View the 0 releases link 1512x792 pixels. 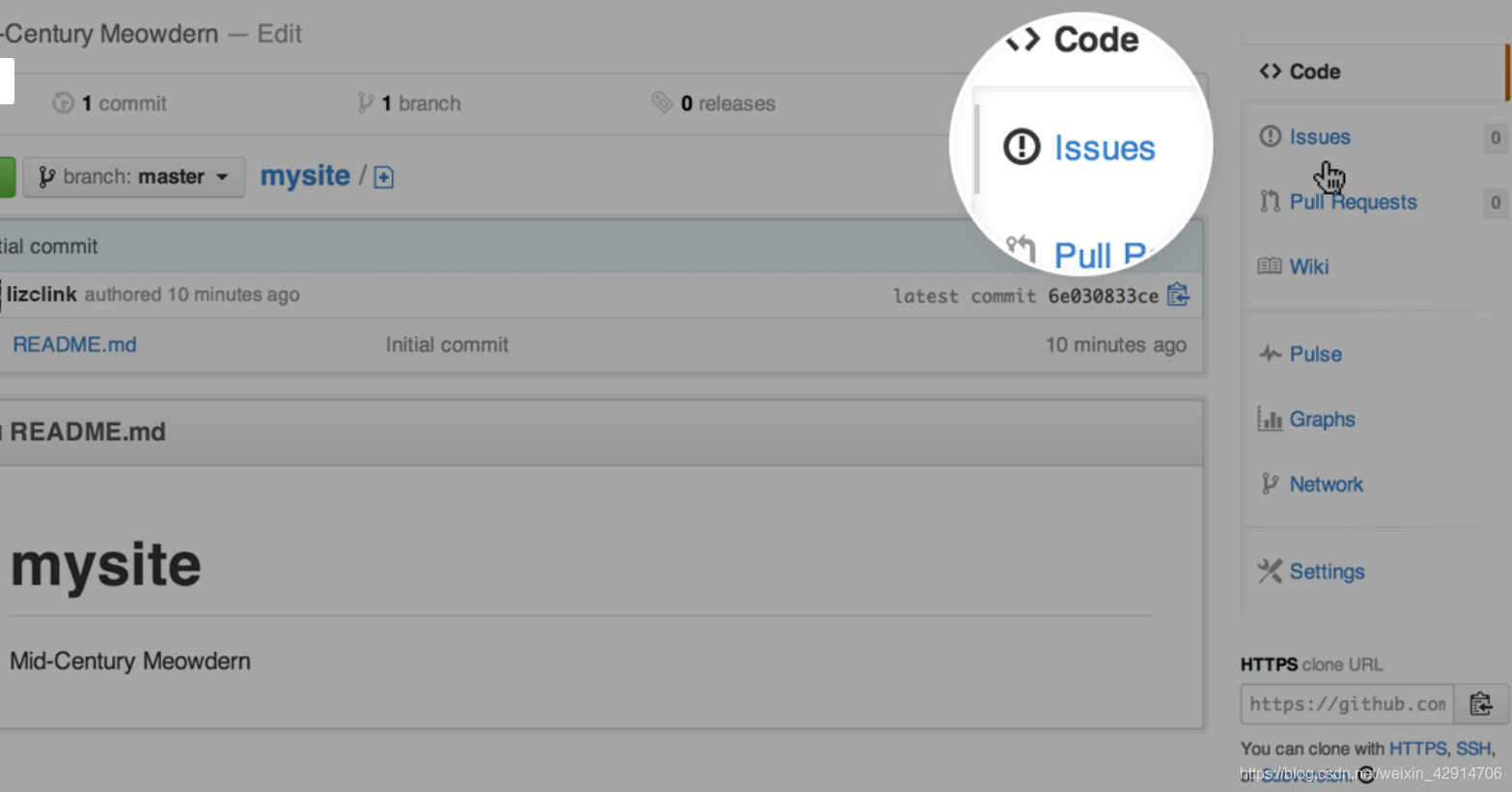(x=714, y=103)
